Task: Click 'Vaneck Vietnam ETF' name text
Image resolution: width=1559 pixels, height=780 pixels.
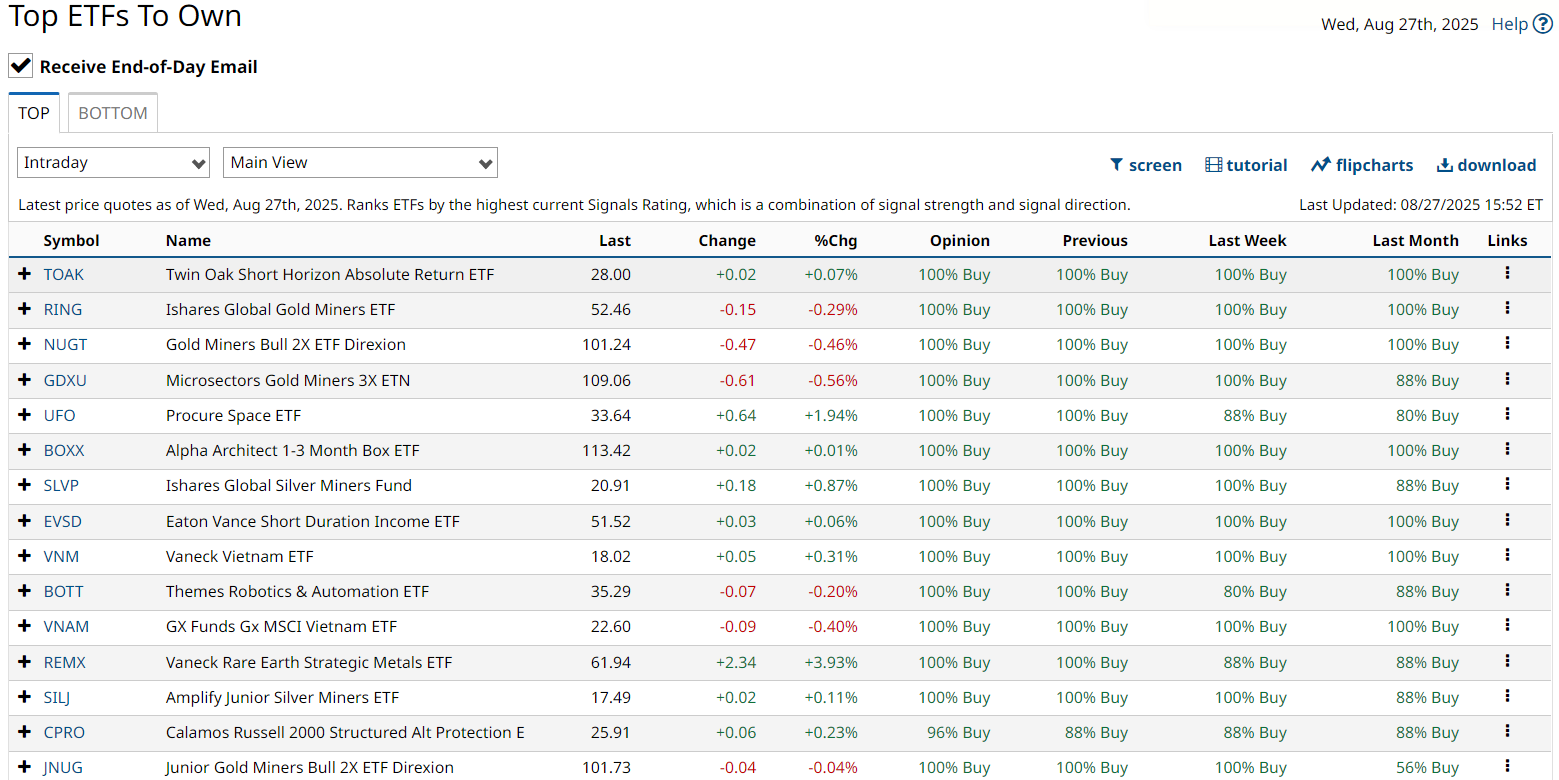Action: 239,556
